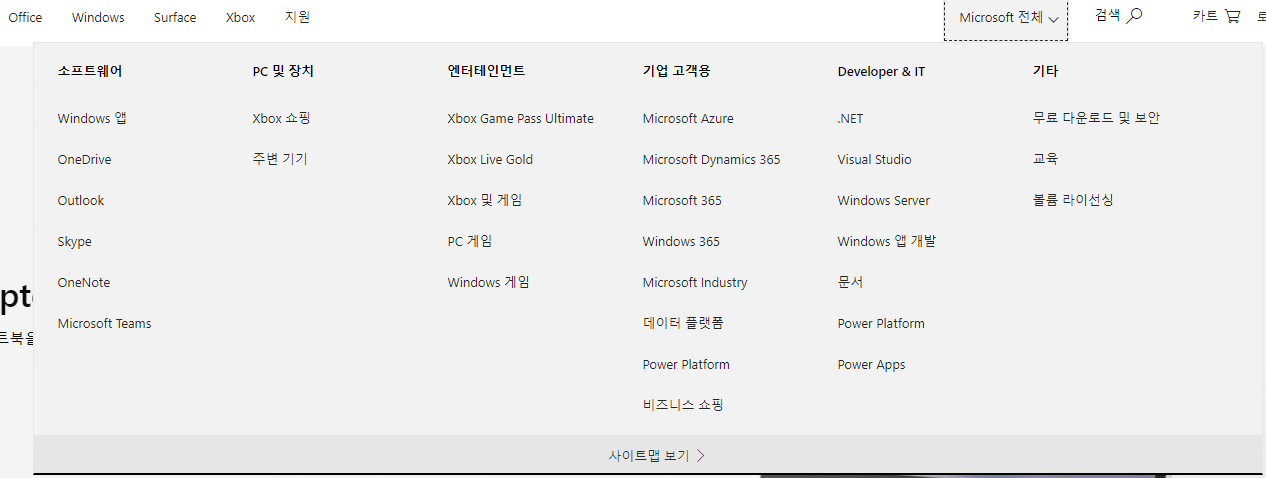1266x478 pixels.
Task: Open 무료 다운로드 및 보안 link
Action: click(1096, 118)
